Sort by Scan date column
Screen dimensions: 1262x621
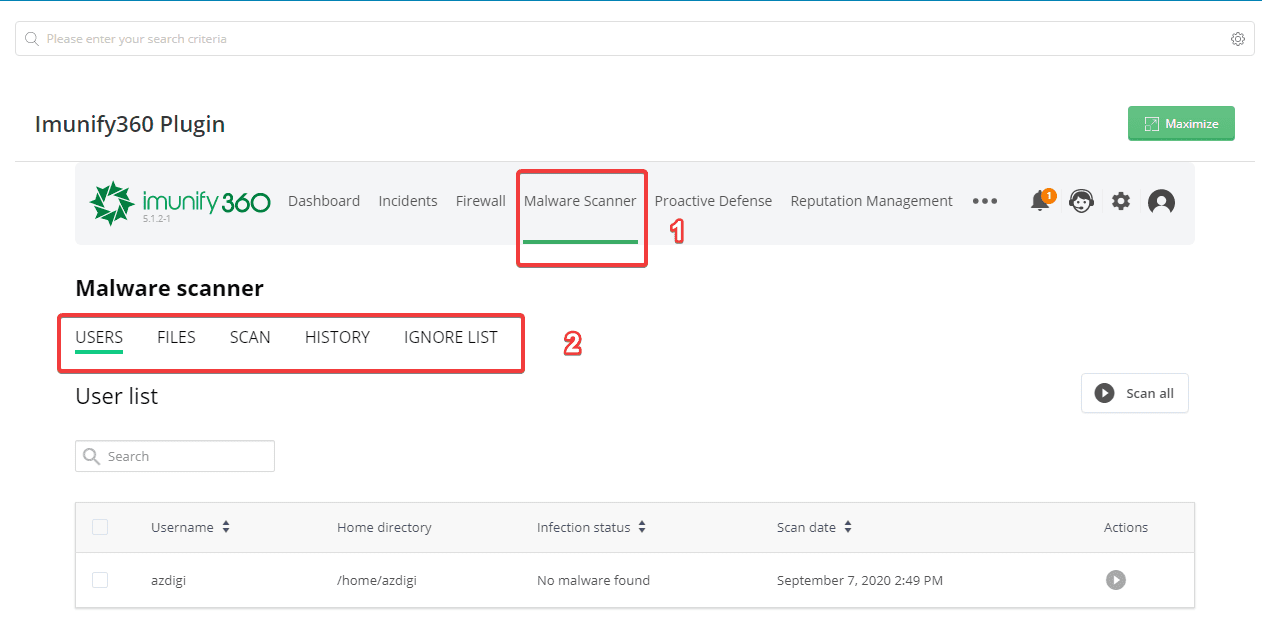pos(848,527)
